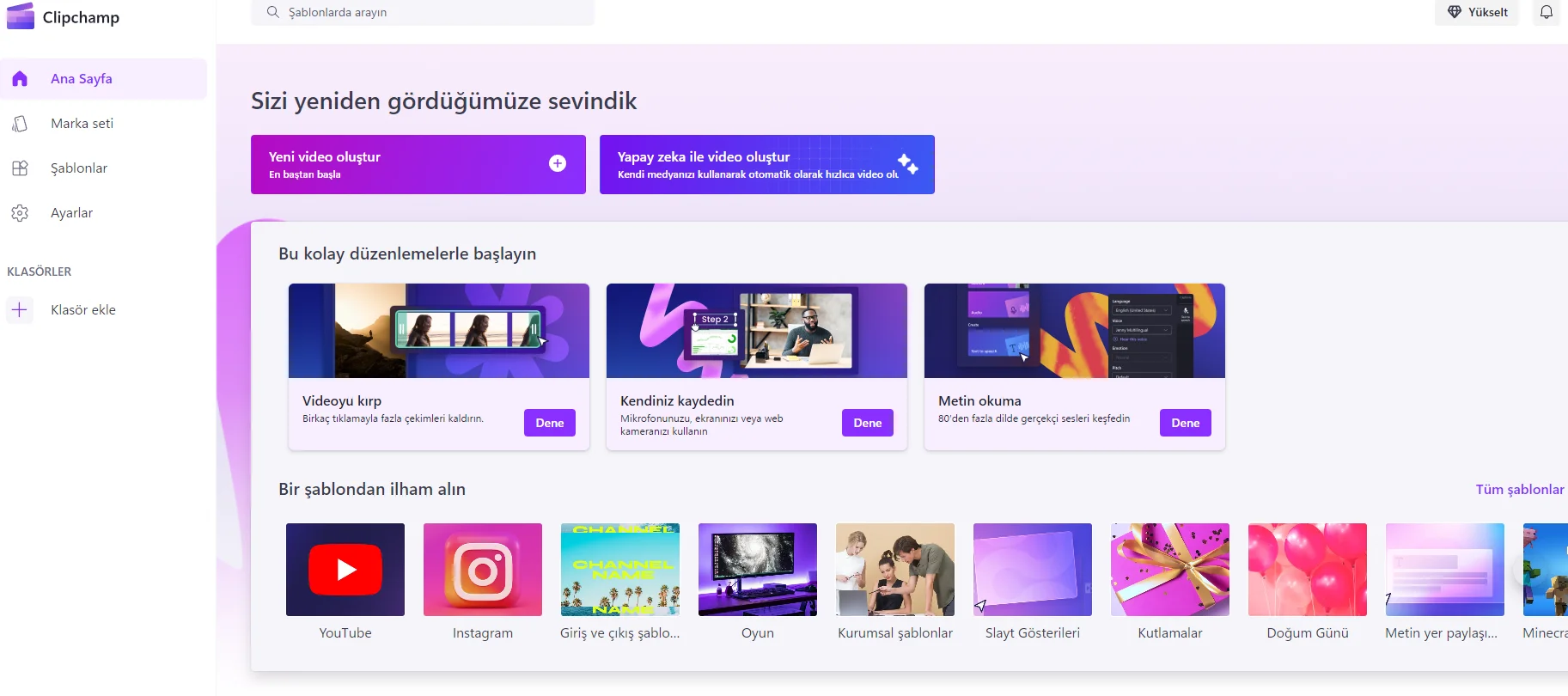This screenshot has width=1568, height=696.
Task: Click the Kutlamalar label
Action: [1170, 633]
